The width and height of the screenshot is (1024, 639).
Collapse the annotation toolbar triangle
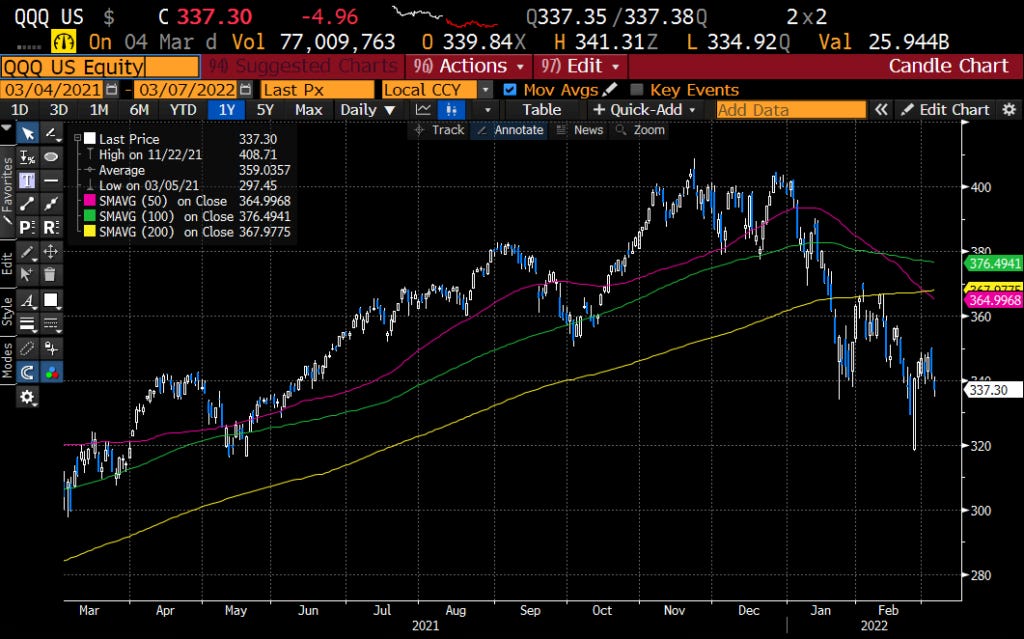point(7,128)
